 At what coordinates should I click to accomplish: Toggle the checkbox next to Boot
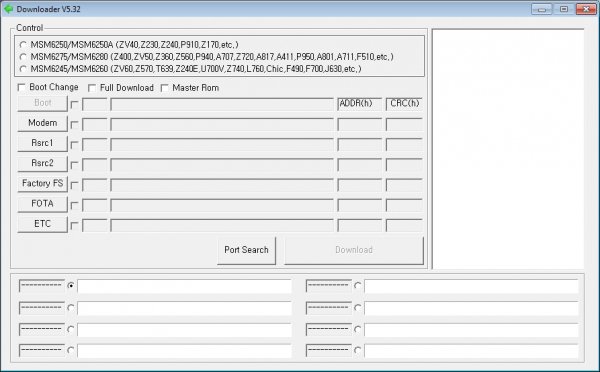click(75, 104)
